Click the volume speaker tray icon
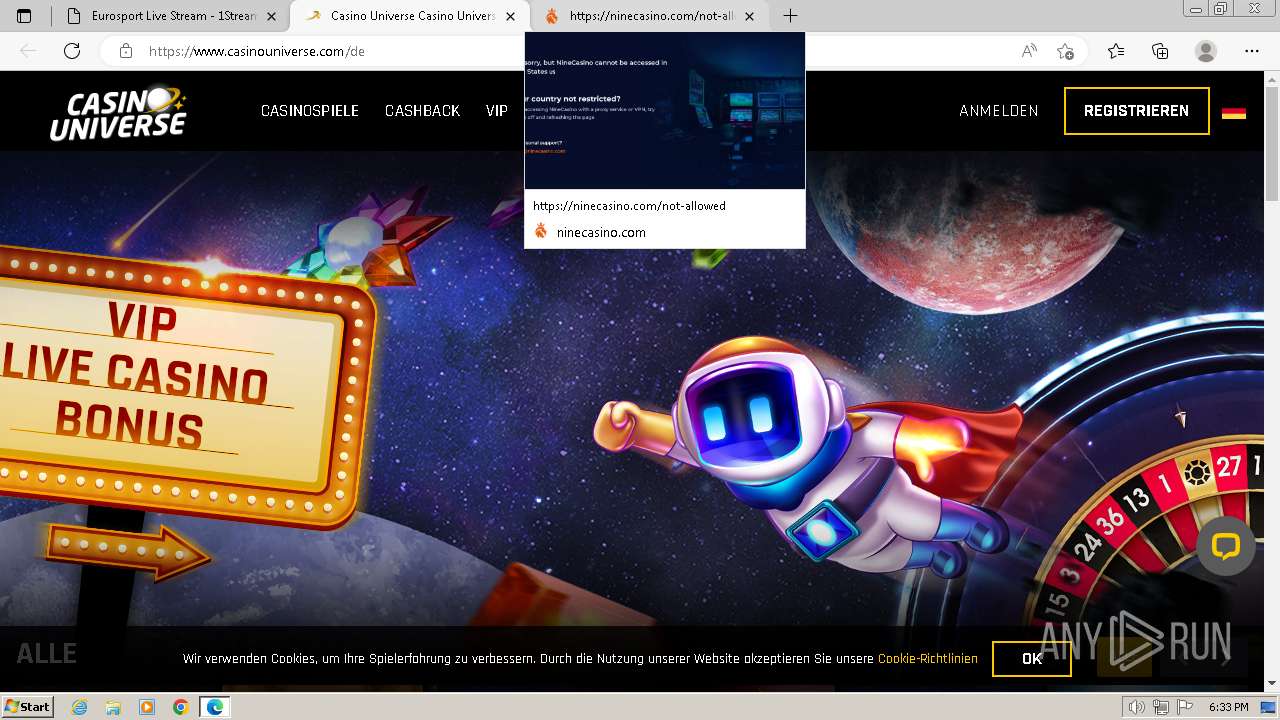 click(1137, 707)
